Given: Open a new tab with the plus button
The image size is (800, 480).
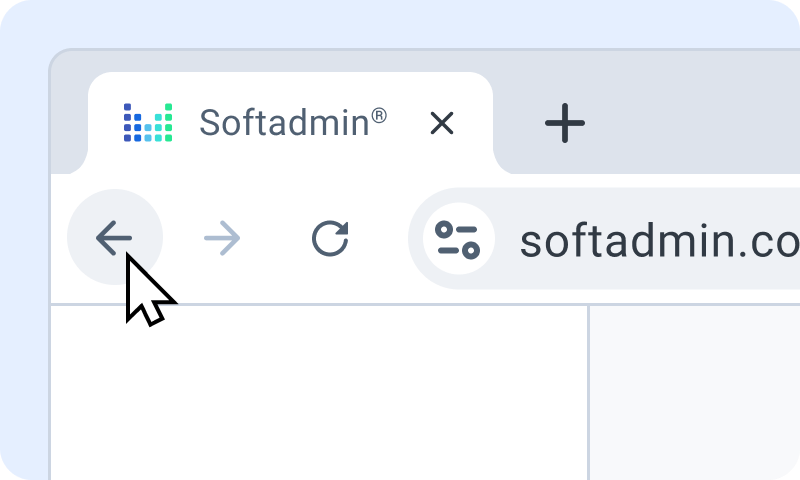Looking at the screenshot, I should point(565,123).
